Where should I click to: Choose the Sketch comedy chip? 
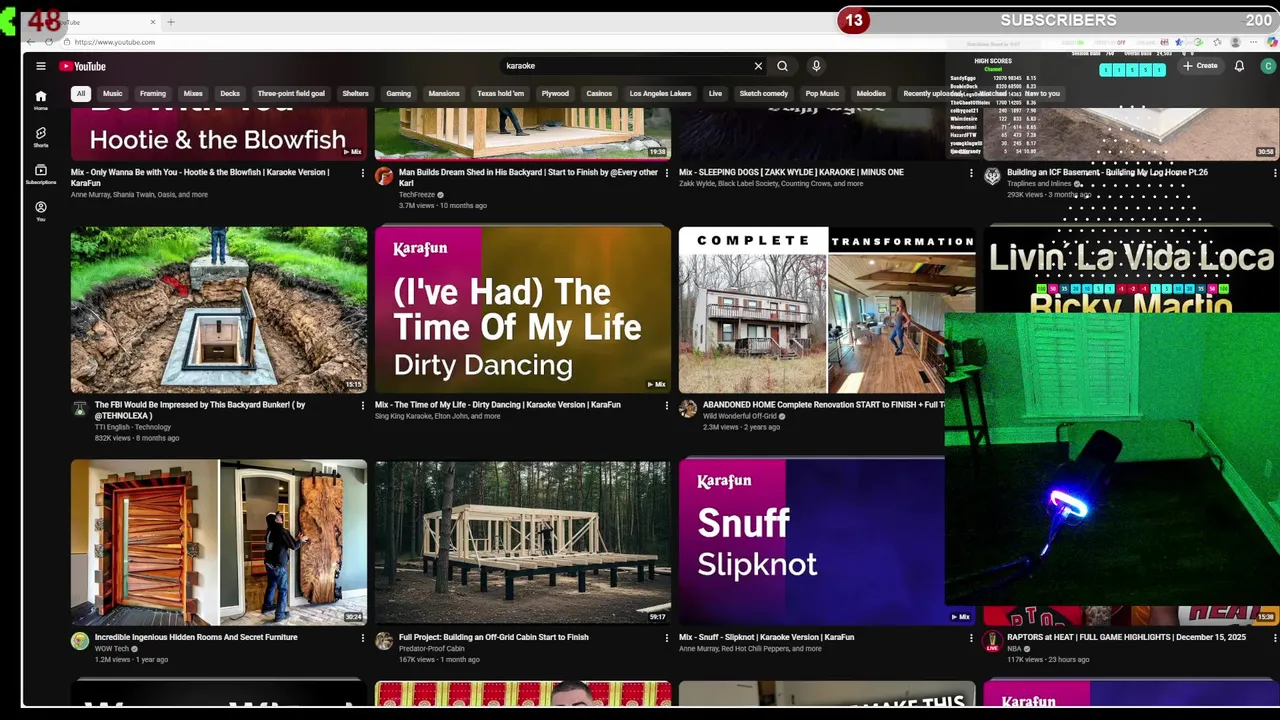764,94
